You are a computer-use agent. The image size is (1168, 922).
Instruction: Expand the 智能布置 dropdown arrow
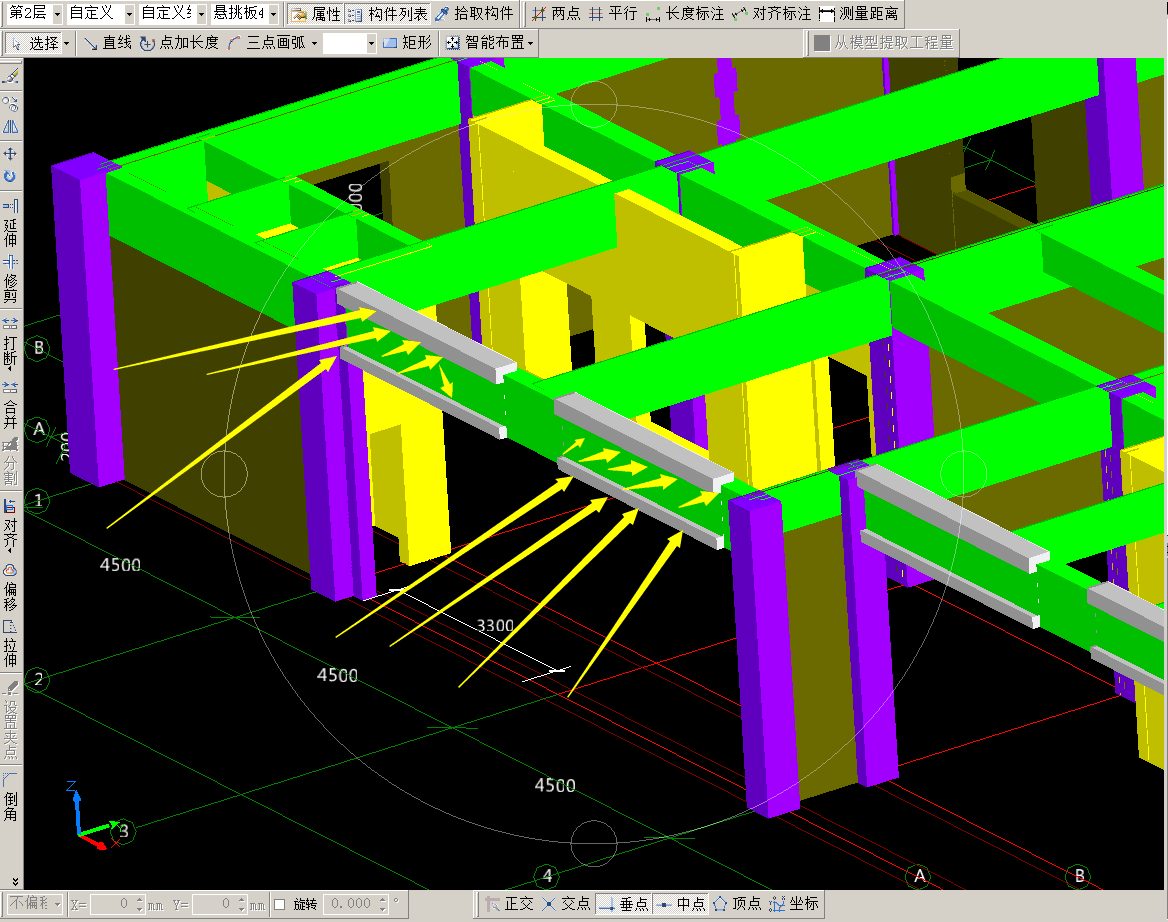point(530,43)
